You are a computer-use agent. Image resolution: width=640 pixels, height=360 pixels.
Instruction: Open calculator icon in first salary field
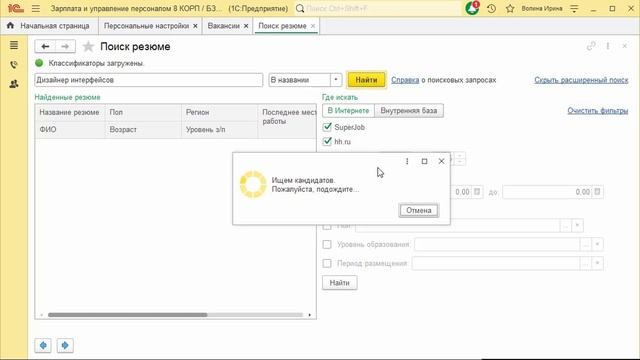pyautogui.click(x=477, y=192)
